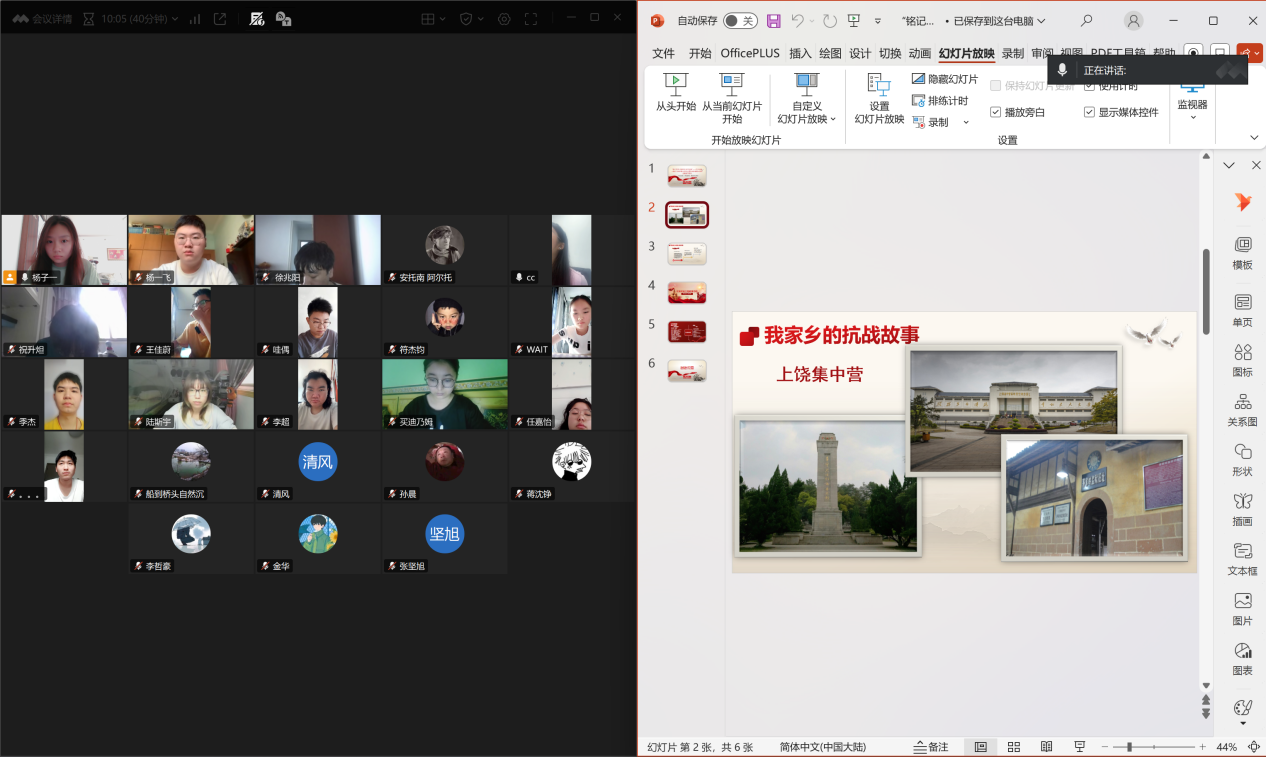Open meeting layout grid dropdown
This screenshot has height=757, width=1266.
point(433,19)
